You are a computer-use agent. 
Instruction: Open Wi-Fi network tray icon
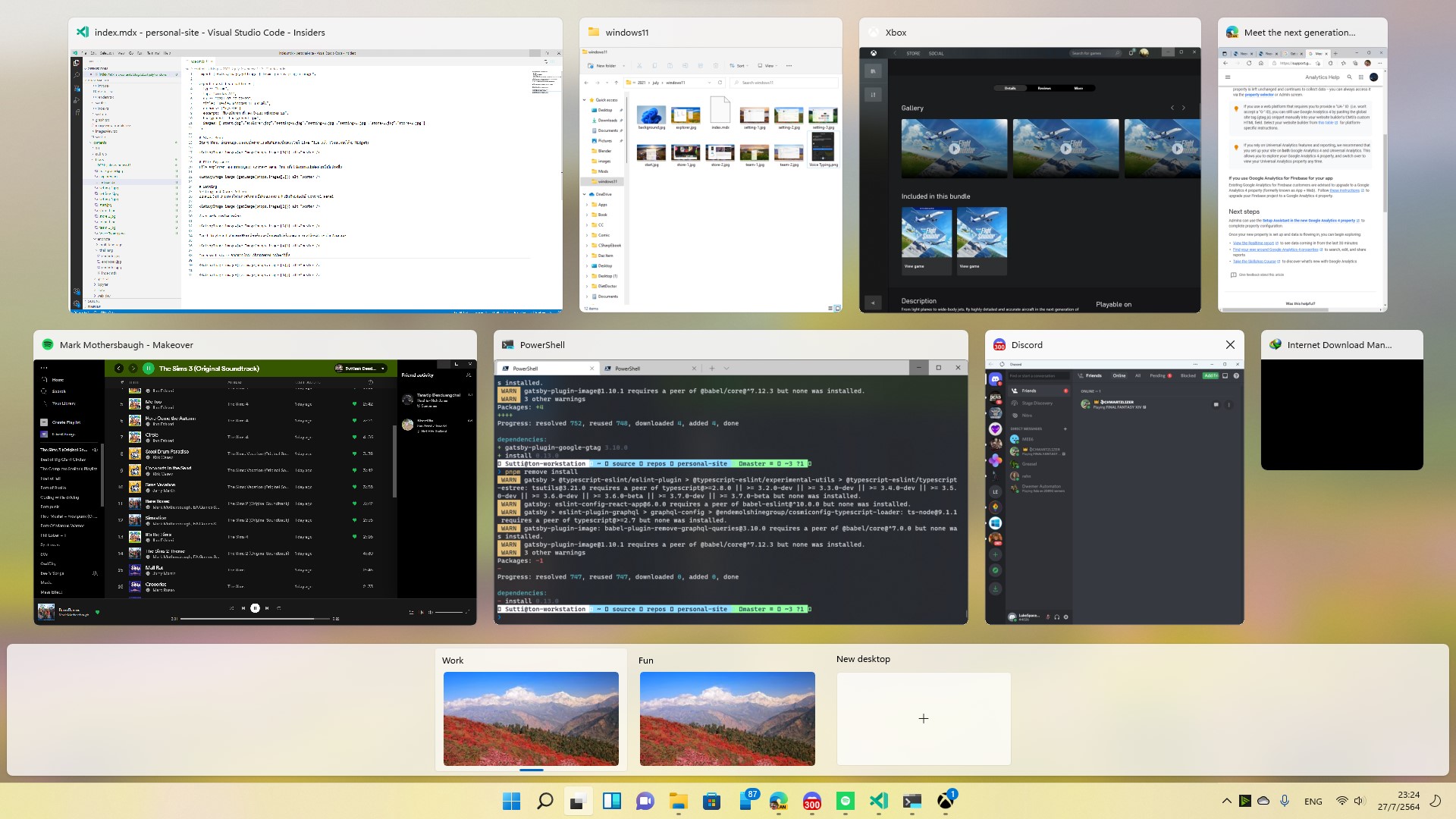pyautogui.click(x=1341, y=801)
